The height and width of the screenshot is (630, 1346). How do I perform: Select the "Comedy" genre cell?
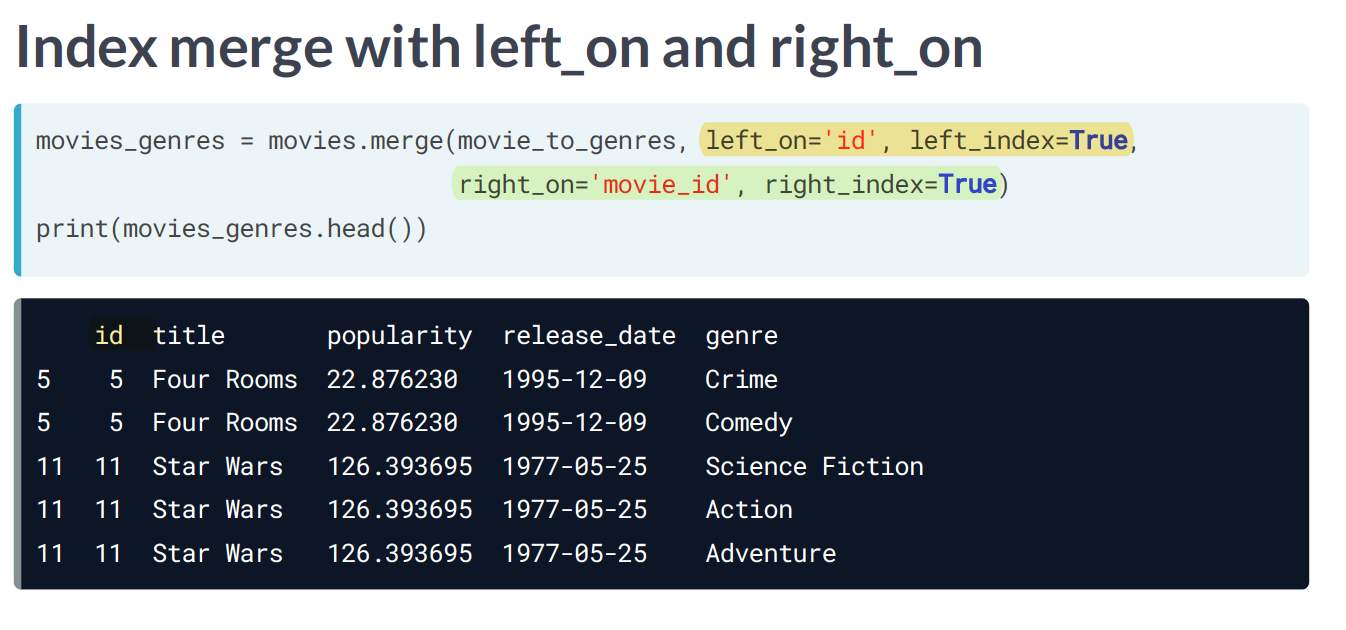pos(748,423)
